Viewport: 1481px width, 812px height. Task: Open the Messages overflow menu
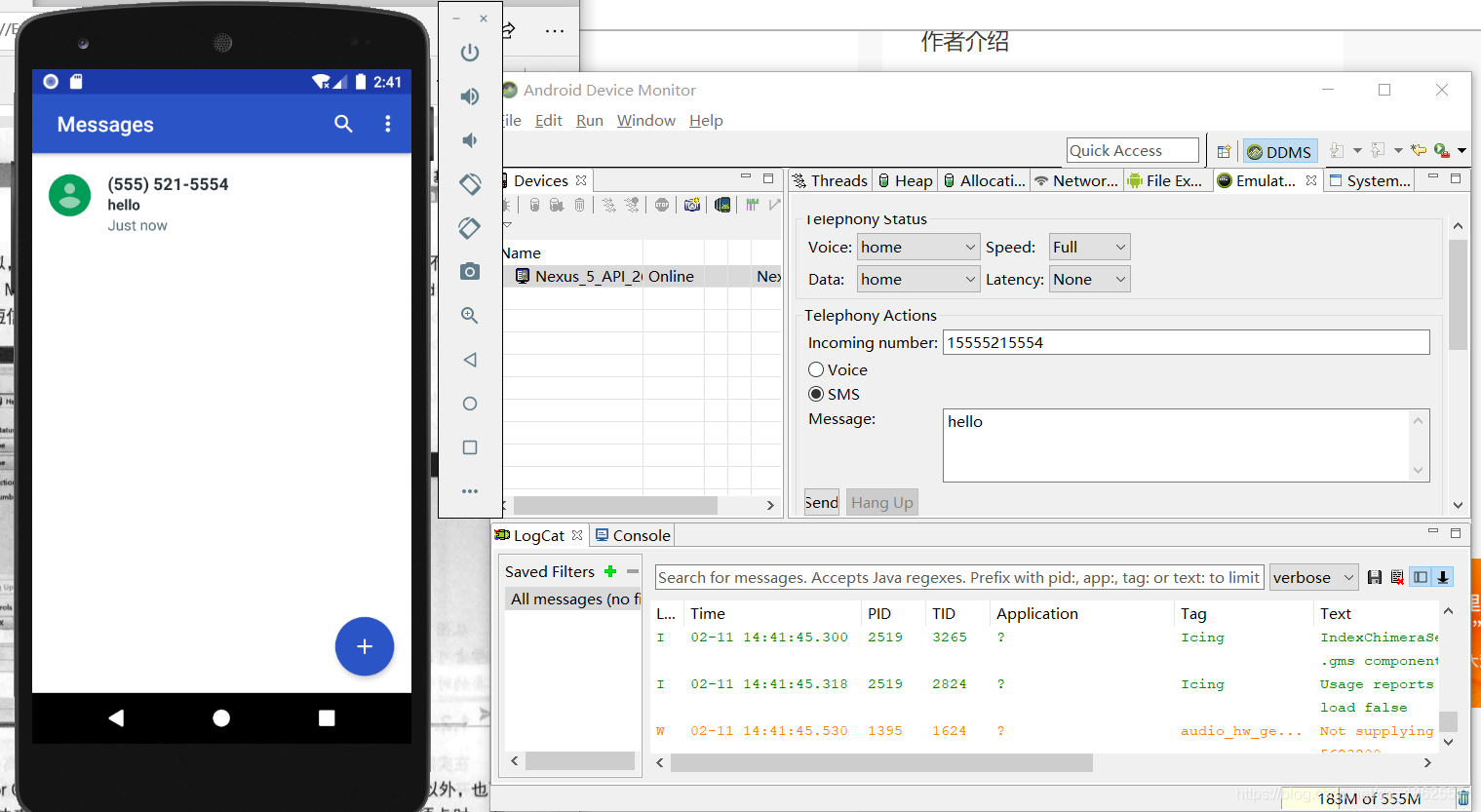point(388,124)
